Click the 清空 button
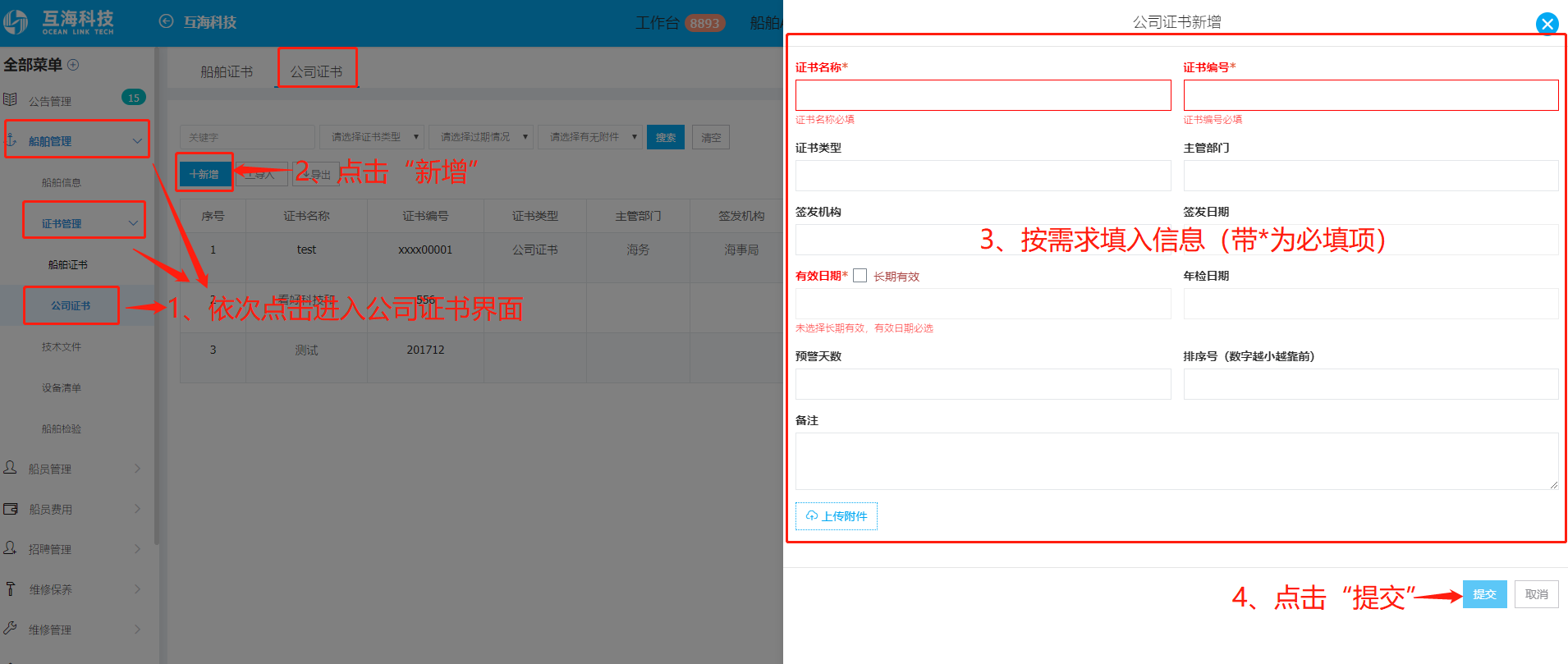This screenshot has width=1568, height=664. tap(711, 137)
